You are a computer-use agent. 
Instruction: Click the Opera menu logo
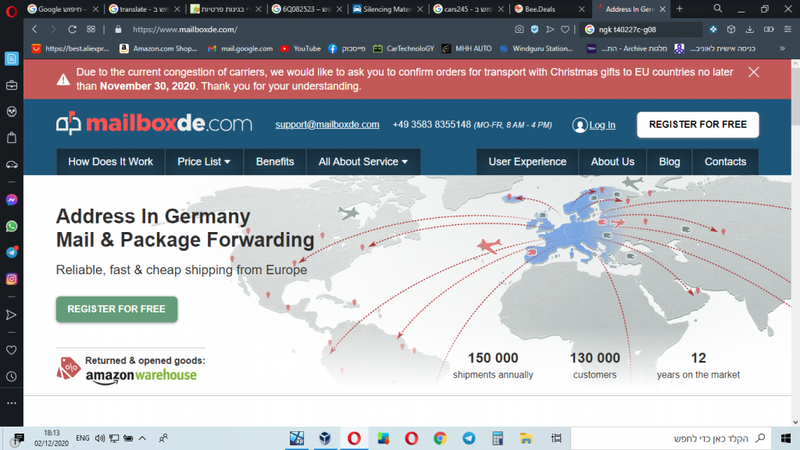coord(11,10)
